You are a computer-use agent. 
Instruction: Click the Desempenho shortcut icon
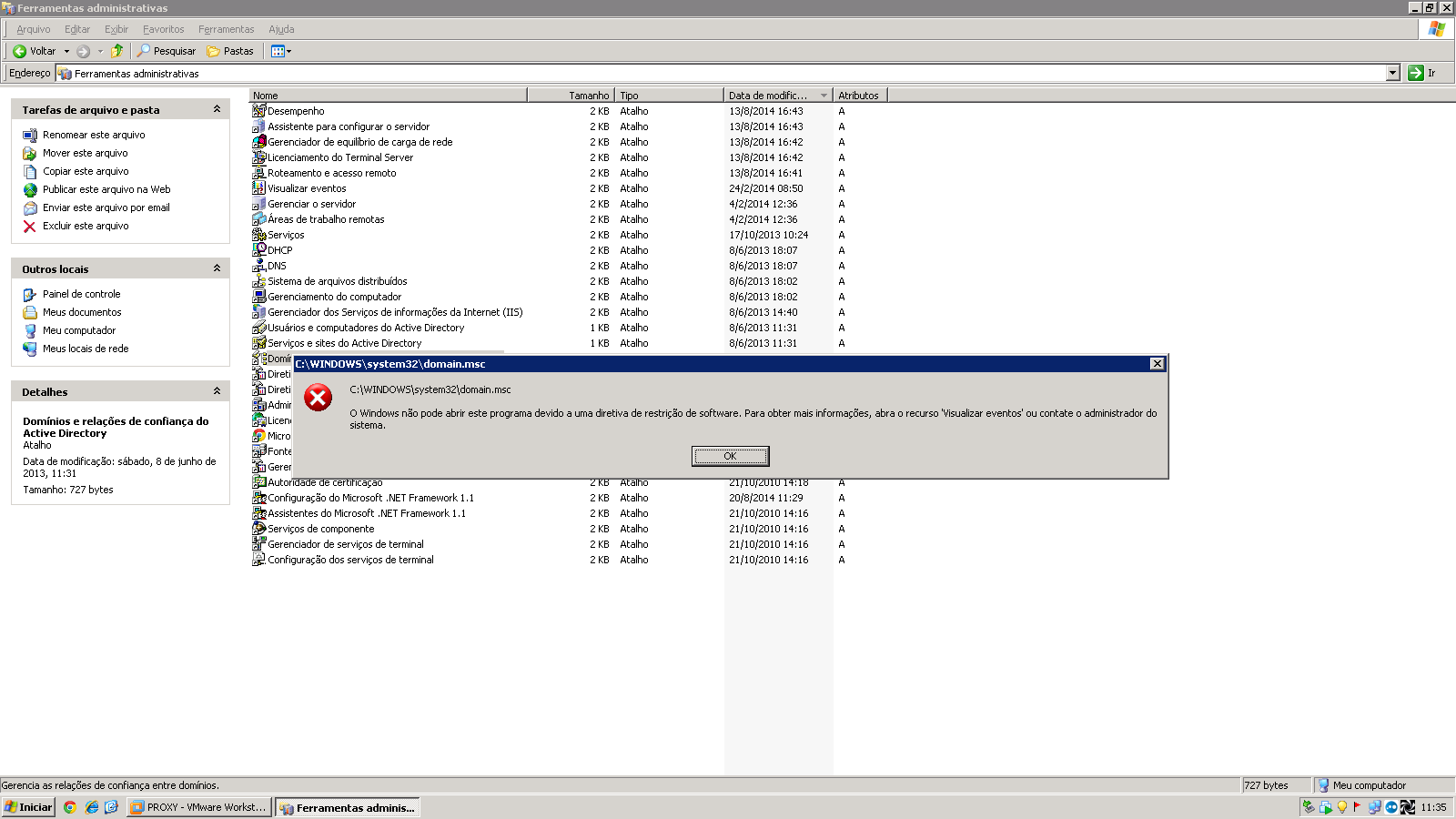click(259, 111)
